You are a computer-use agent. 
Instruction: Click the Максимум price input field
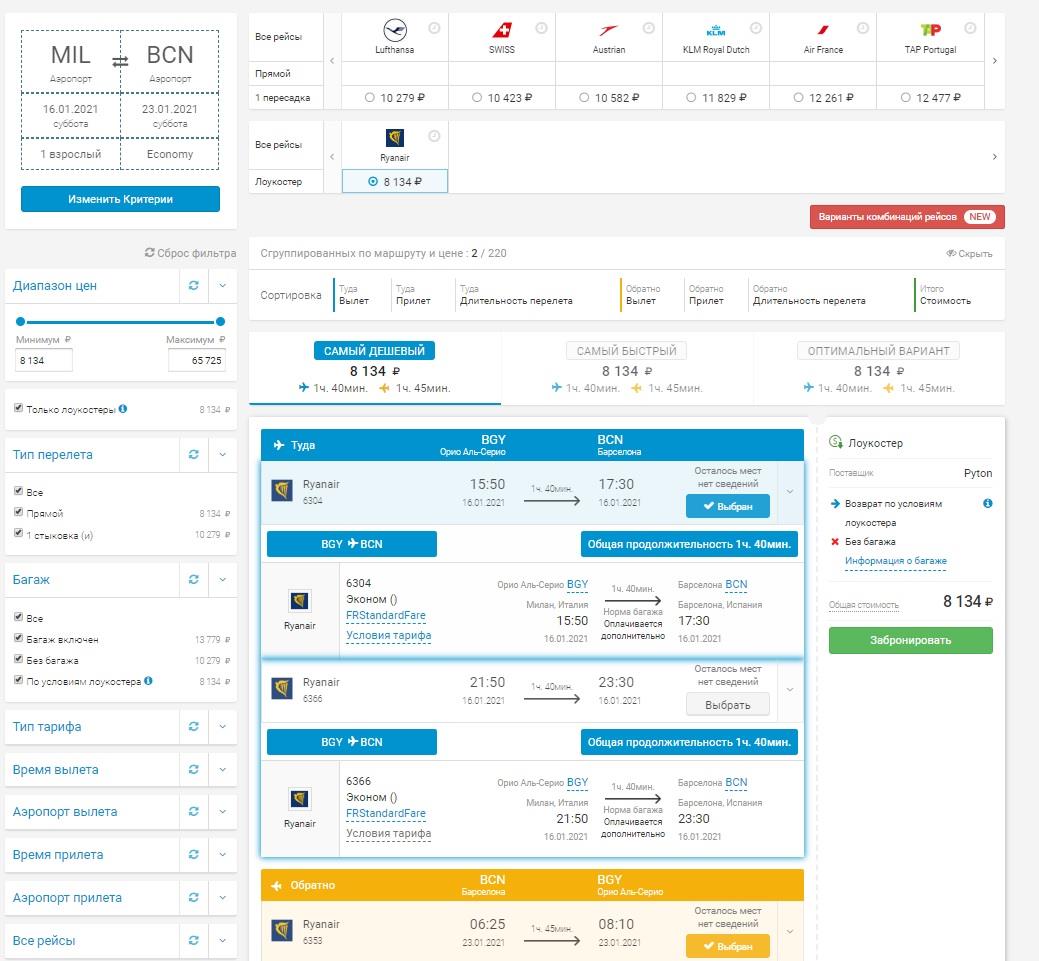pyautogui.click(x=197, y=361)
